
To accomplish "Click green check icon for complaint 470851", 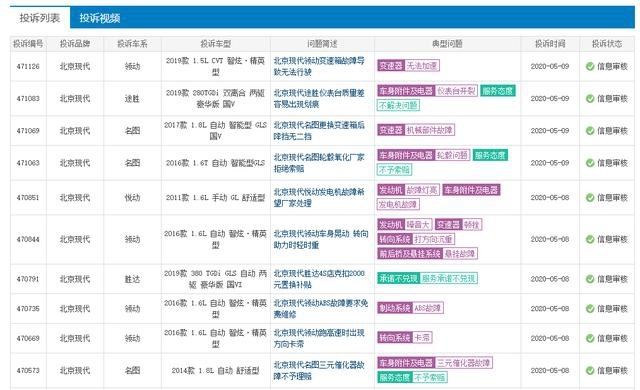I will point(590,197).
